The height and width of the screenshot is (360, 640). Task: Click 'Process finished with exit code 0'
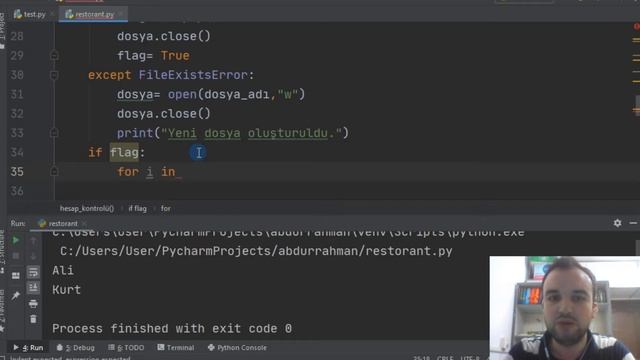click(x=172, y=329)
